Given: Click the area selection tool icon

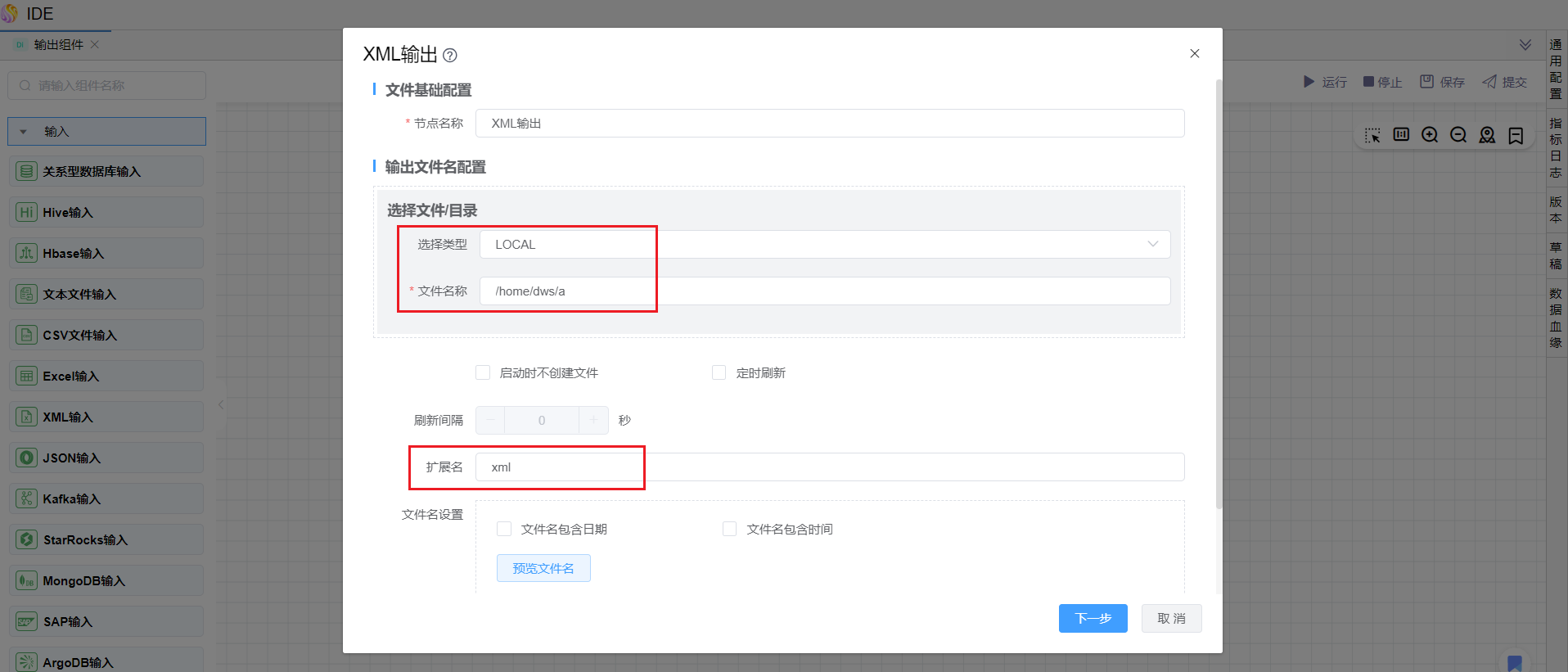Looking at the screenshot, I should point(1372,135).
